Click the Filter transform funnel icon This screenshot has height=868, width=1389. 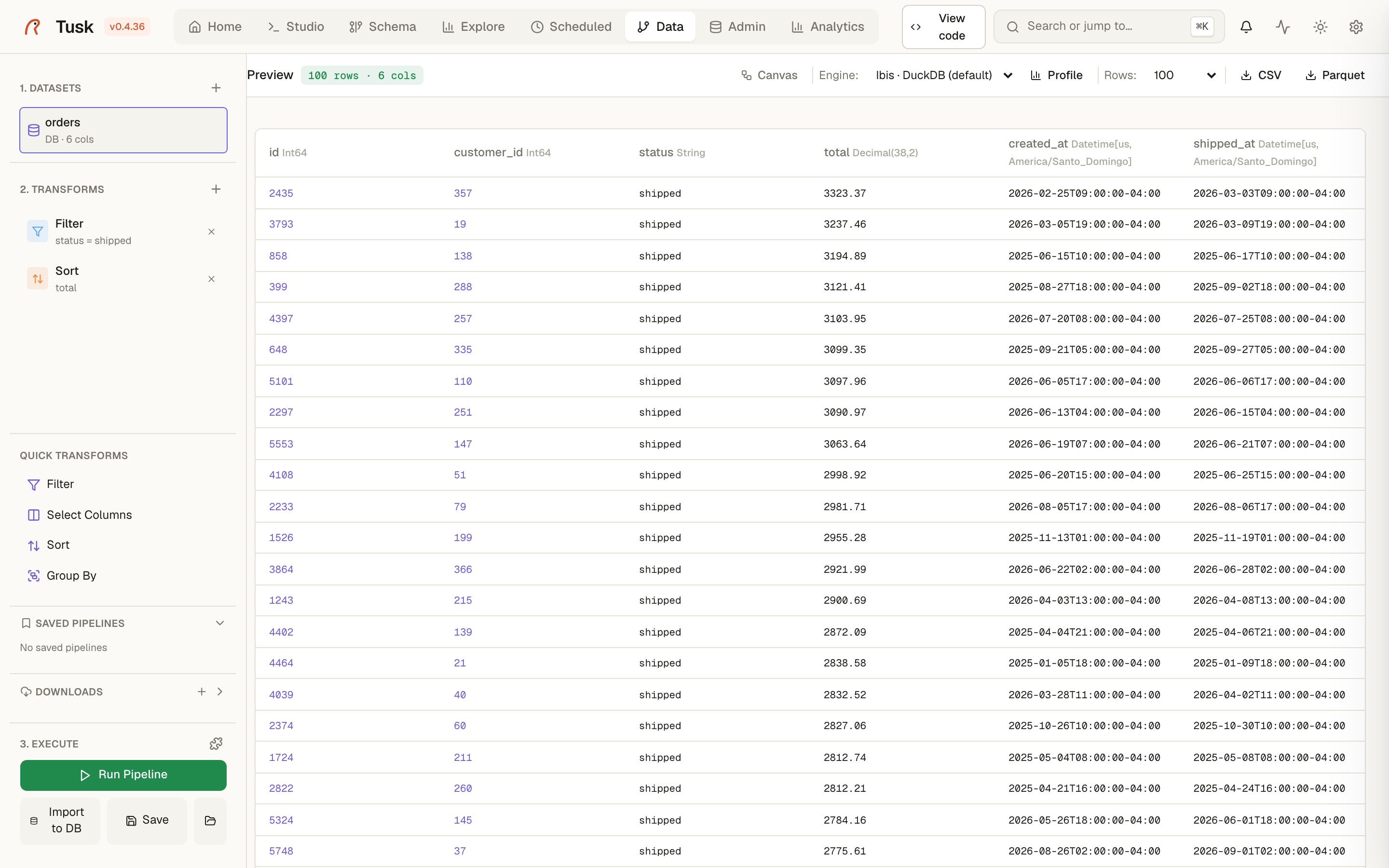[38, 231]
